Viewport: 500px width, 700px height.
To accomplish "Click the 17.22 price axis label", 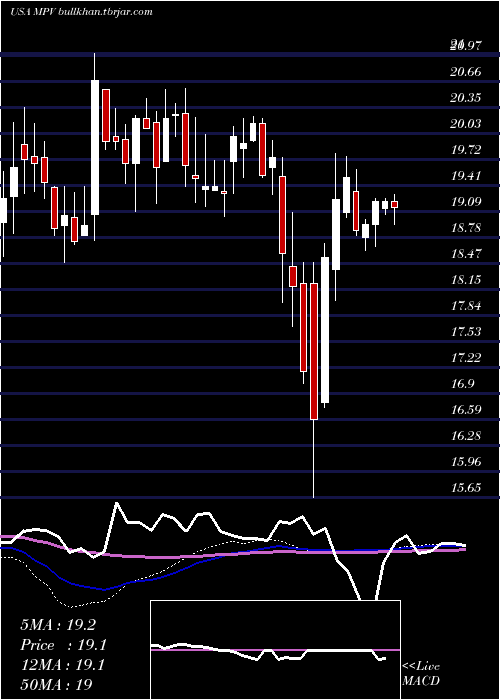I will click(x=466, y=358).
